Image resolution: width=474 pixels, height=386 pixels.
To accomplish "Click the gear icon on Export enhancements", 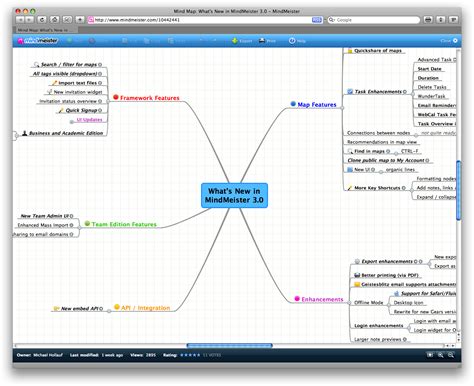I will [357, 262].
